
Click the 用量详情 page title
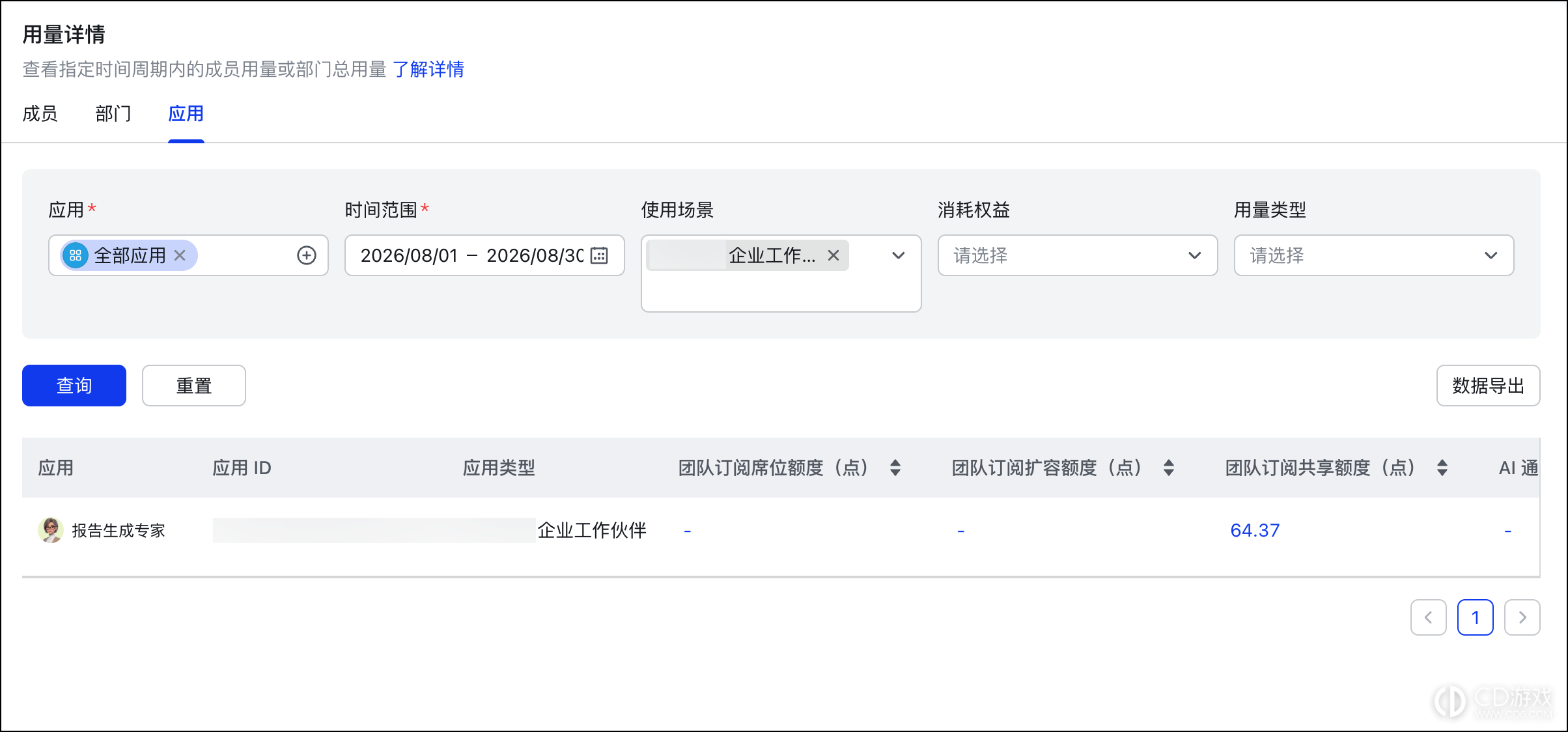coord(64,35)
